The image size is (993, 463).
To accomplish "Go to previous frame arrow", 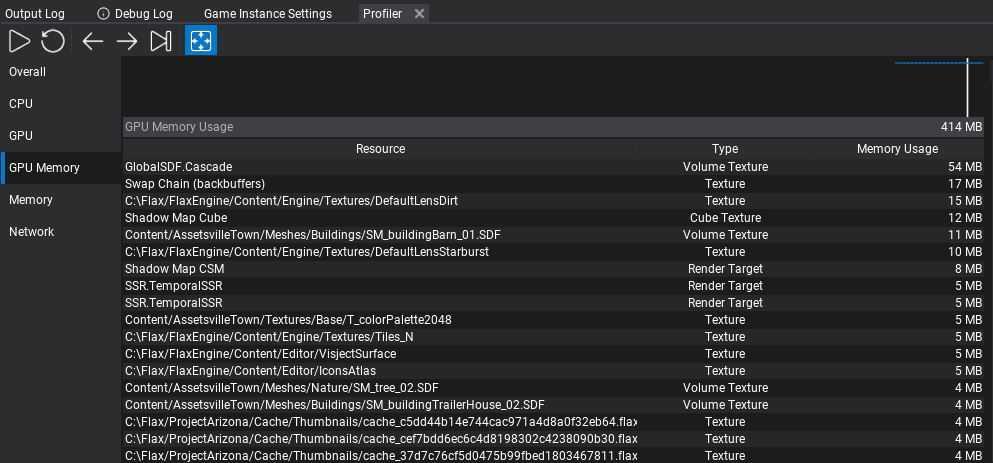I will 93,42.
